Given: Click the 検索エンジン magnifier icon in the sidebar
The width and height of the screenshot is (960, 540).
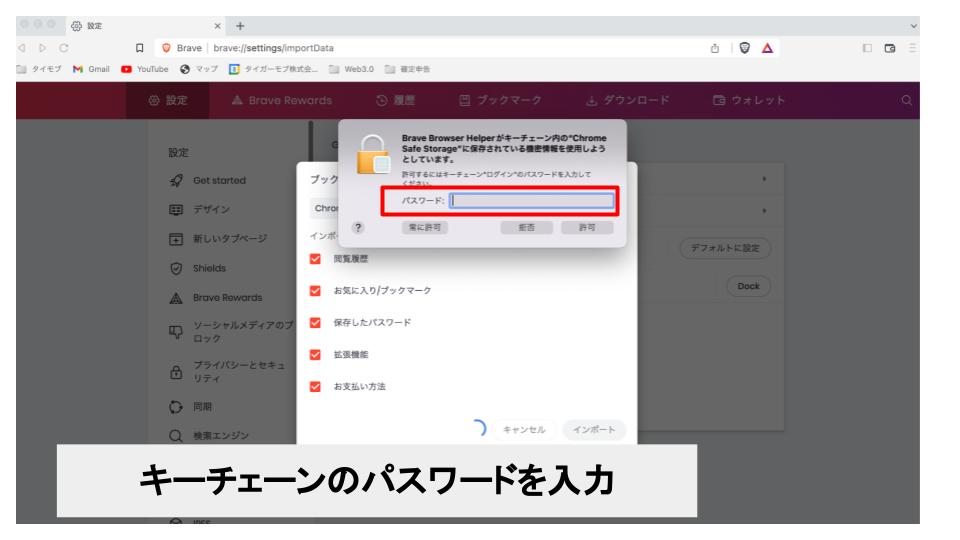Looking at the screenshot, I should pos(176,436).
